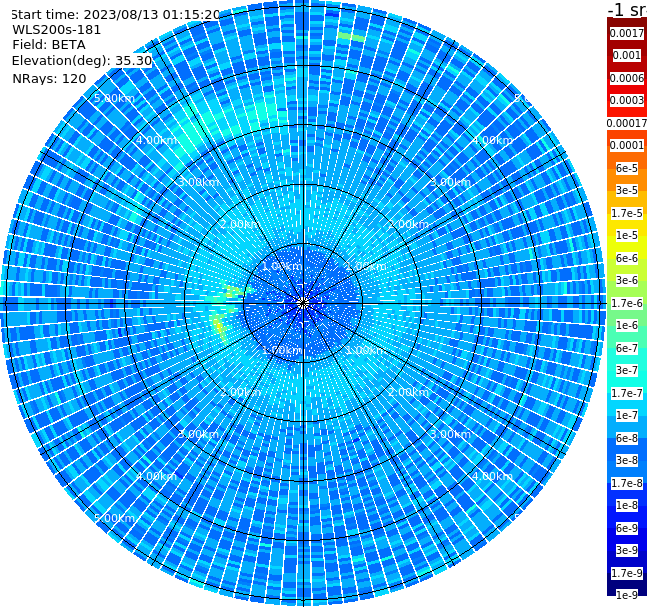The width and height of the screenshot is (647, 607).
Task: Click the 1e-8 colorbar tick label
Action: coord(627,505)
